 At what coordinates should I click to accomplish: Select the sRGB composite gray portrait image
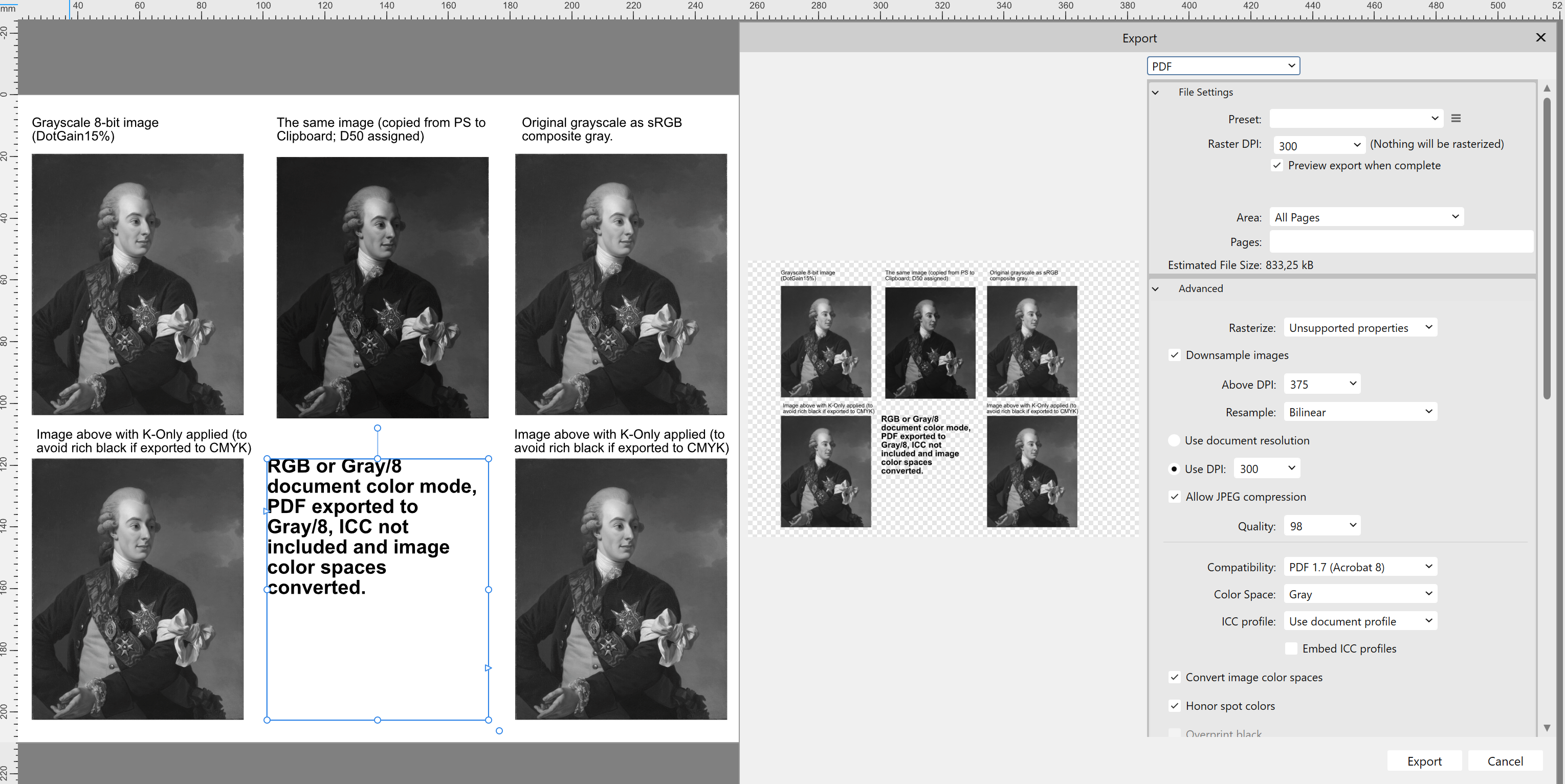[621, 284]
